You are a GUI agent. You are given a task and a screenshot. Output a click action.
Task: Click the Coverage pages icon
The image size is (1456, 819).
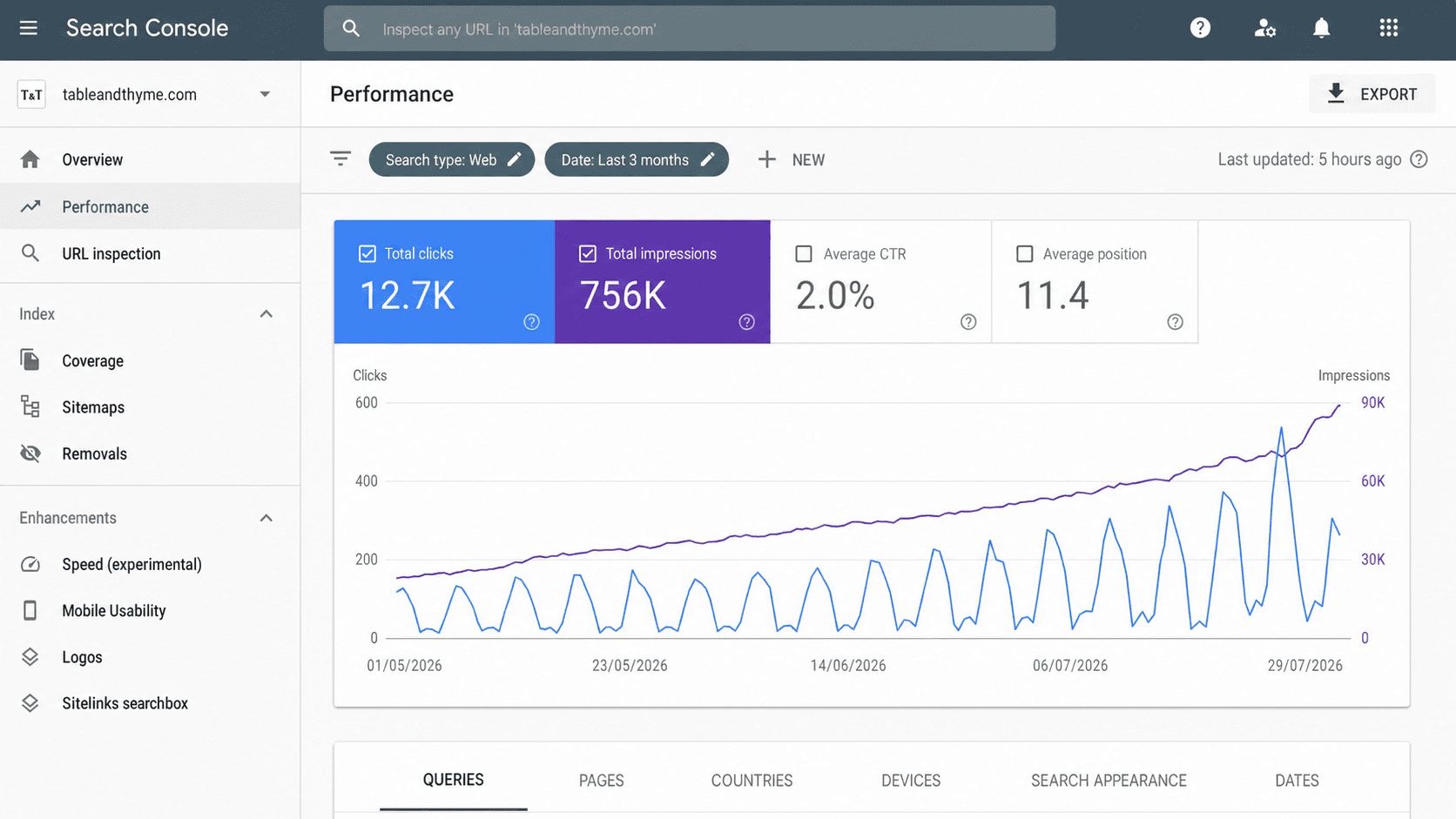[x=30, y=359]
